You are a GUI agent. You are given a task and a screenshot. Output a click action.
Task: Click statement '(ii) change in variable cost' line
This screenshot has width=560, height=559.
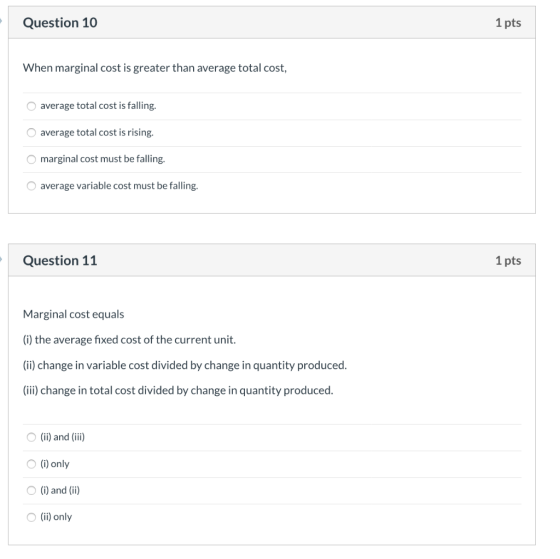pos(185,365)
